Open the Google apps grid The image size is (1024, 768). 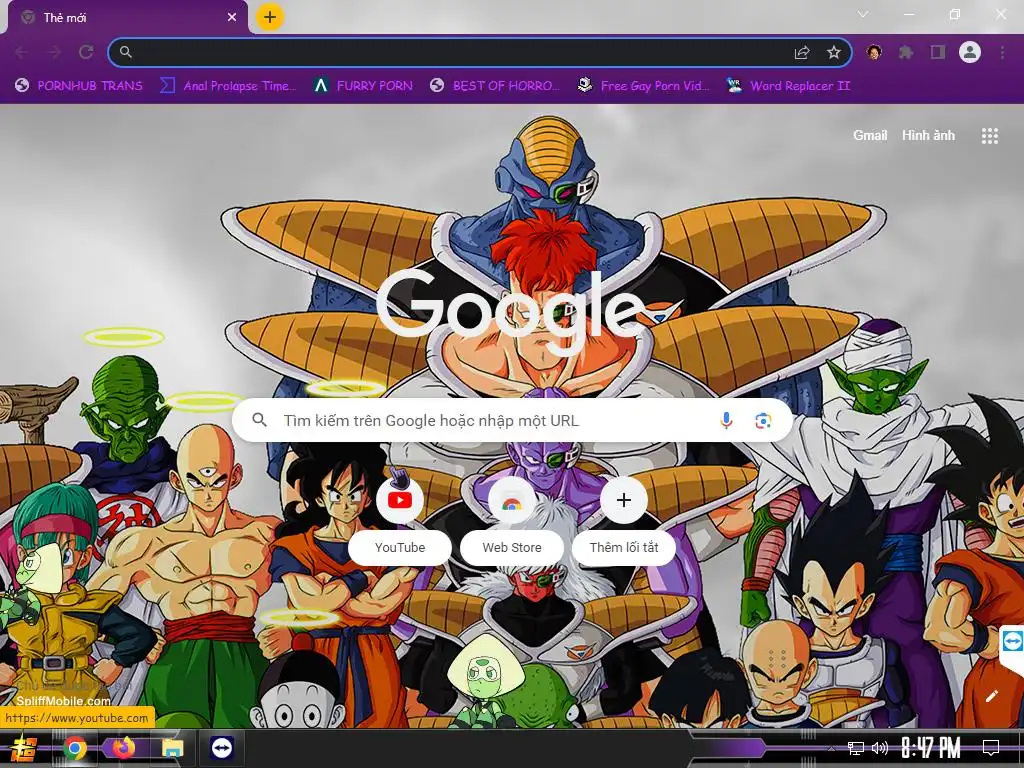989,136
